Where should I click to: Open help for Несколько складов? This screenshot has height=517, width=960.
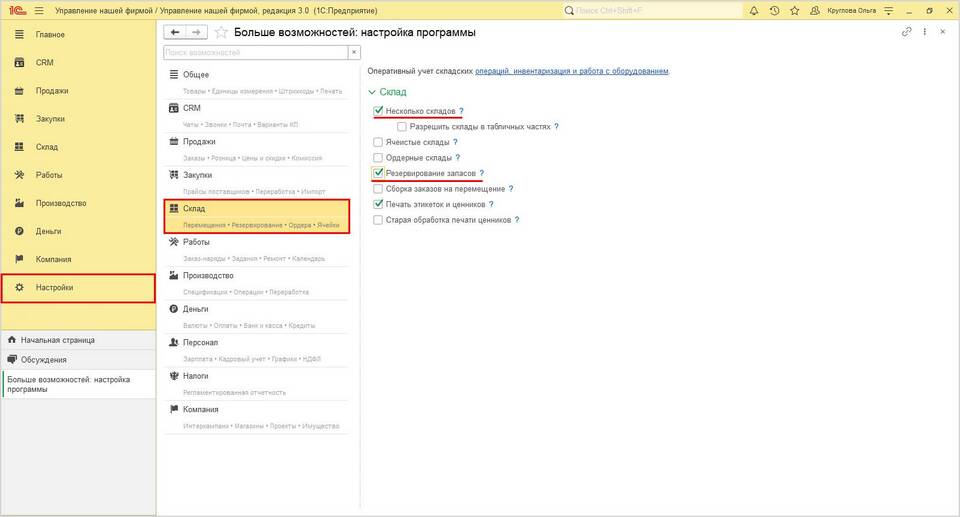coord(462,111)
